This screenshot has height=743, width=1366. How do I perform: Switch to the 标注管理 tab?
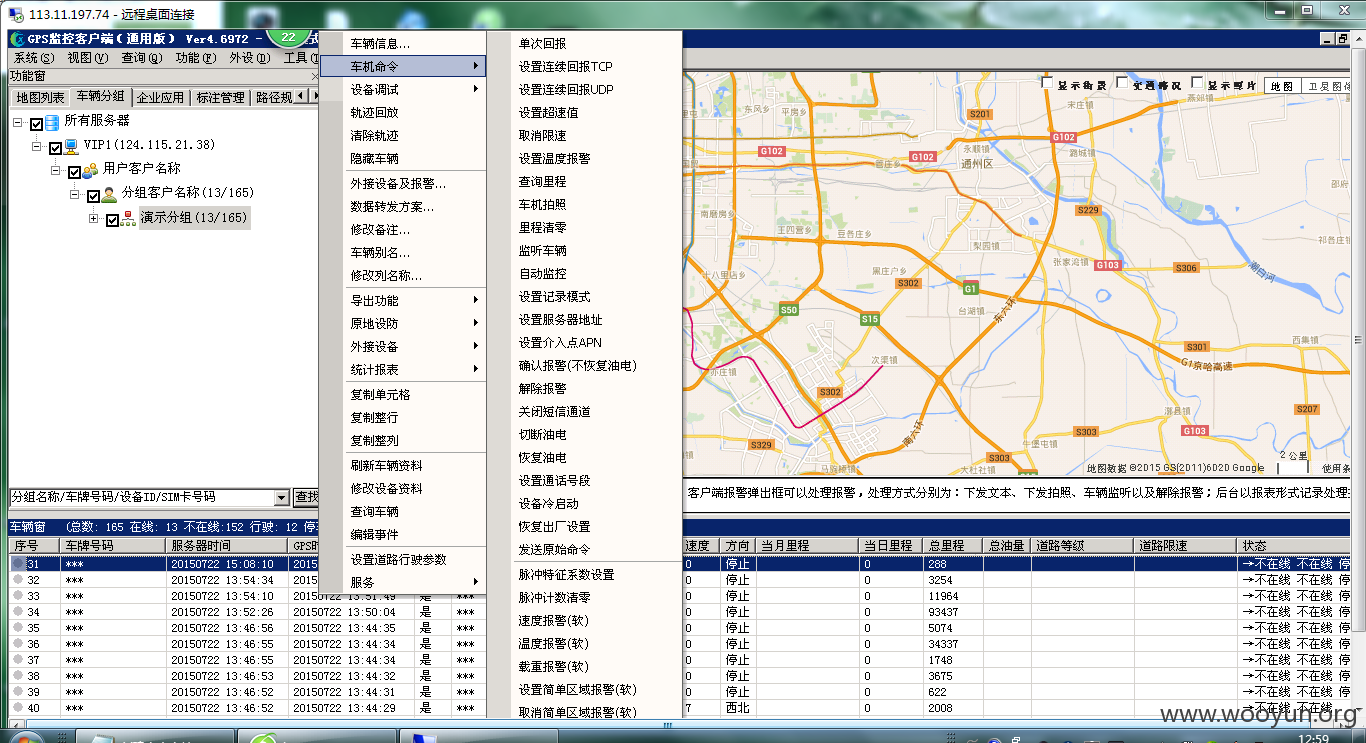[221, 97]
